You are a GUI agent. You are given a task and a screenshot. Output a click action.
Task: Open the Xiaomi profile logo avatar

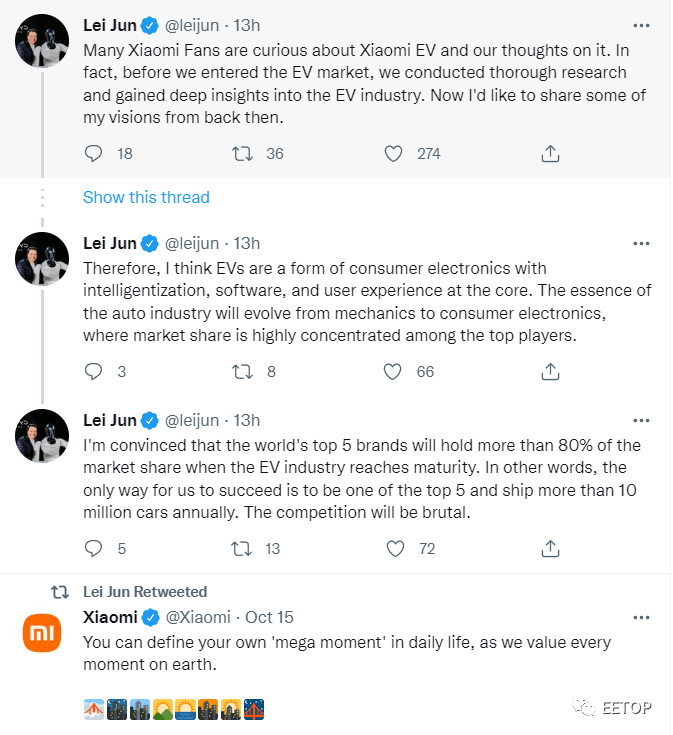(42, 633)
